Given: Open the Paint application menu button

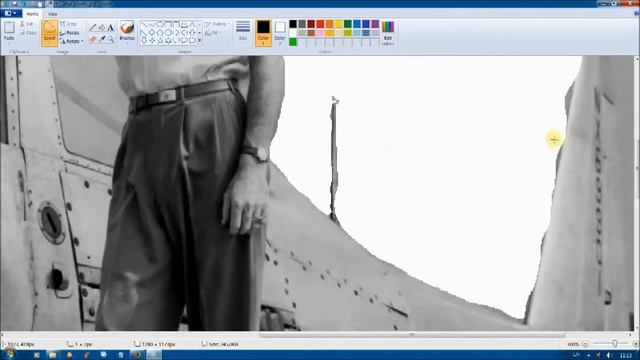Looking at the screenshot, I should [10, 13].
